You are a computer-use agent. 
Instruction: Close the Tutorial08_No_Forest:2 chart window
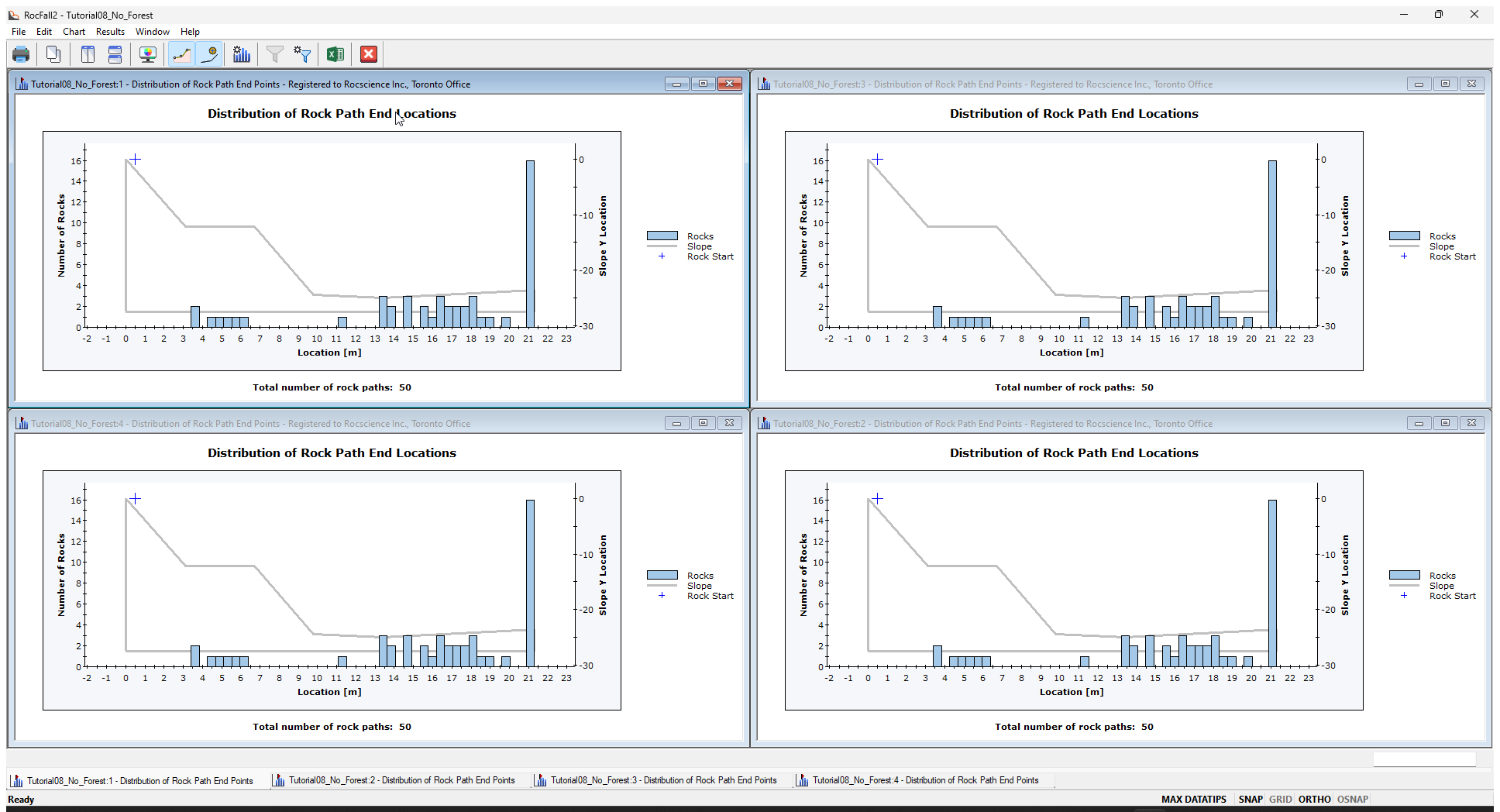[x=1471, y=423]
